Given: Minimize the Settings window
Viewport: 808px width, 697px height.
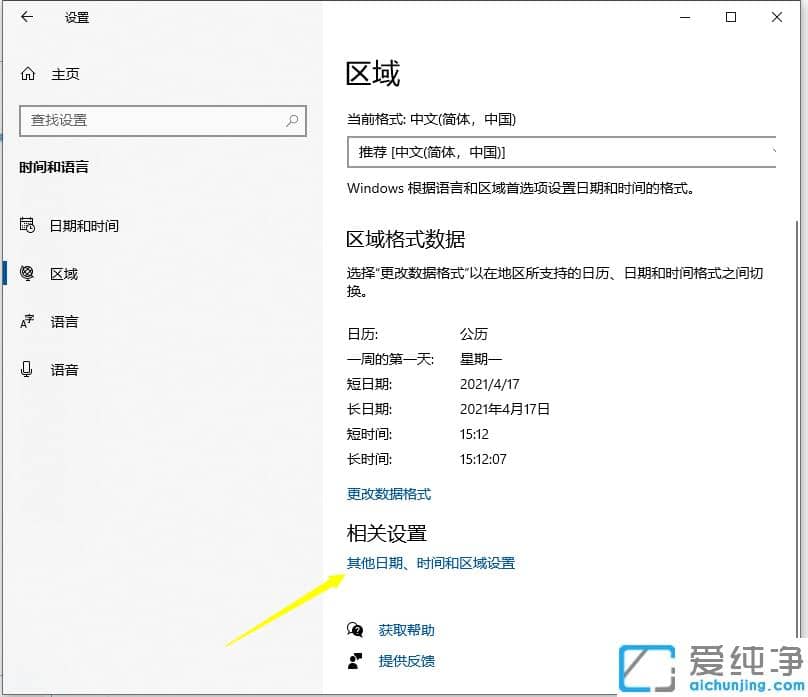Looking at the screenshot, I should click(685, 17).
